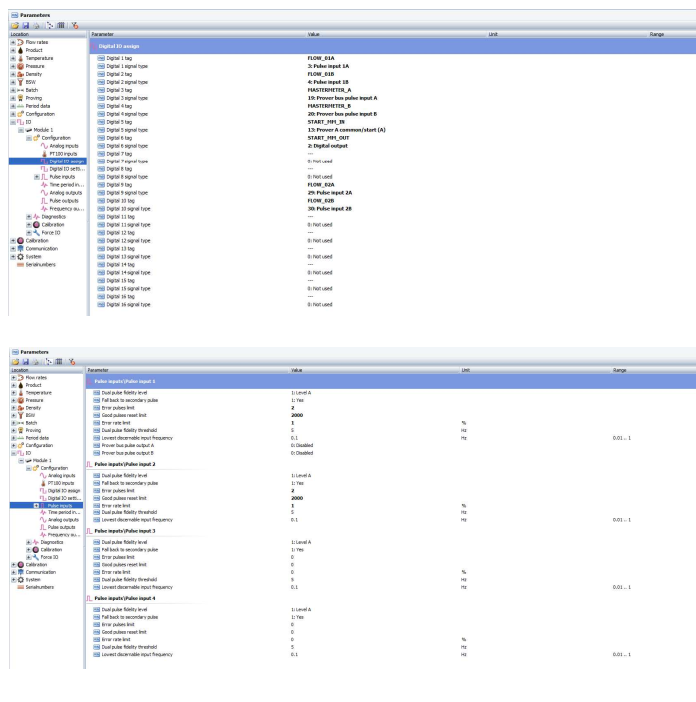Expand Flow rates node in Digital IO assign window

[13, 42]
